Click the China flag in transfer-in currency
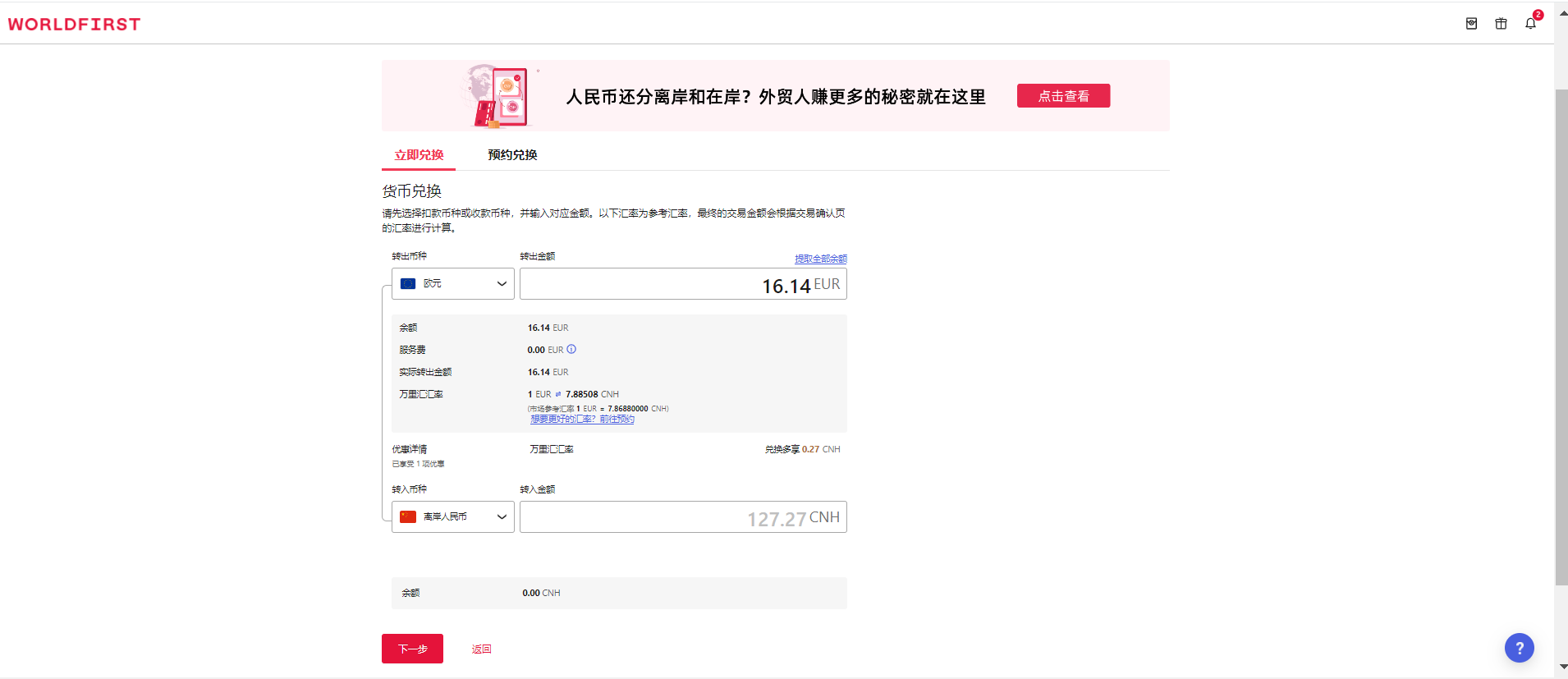Image resolution: width=1568 pixels, height=679 pixels. point(408,516)
